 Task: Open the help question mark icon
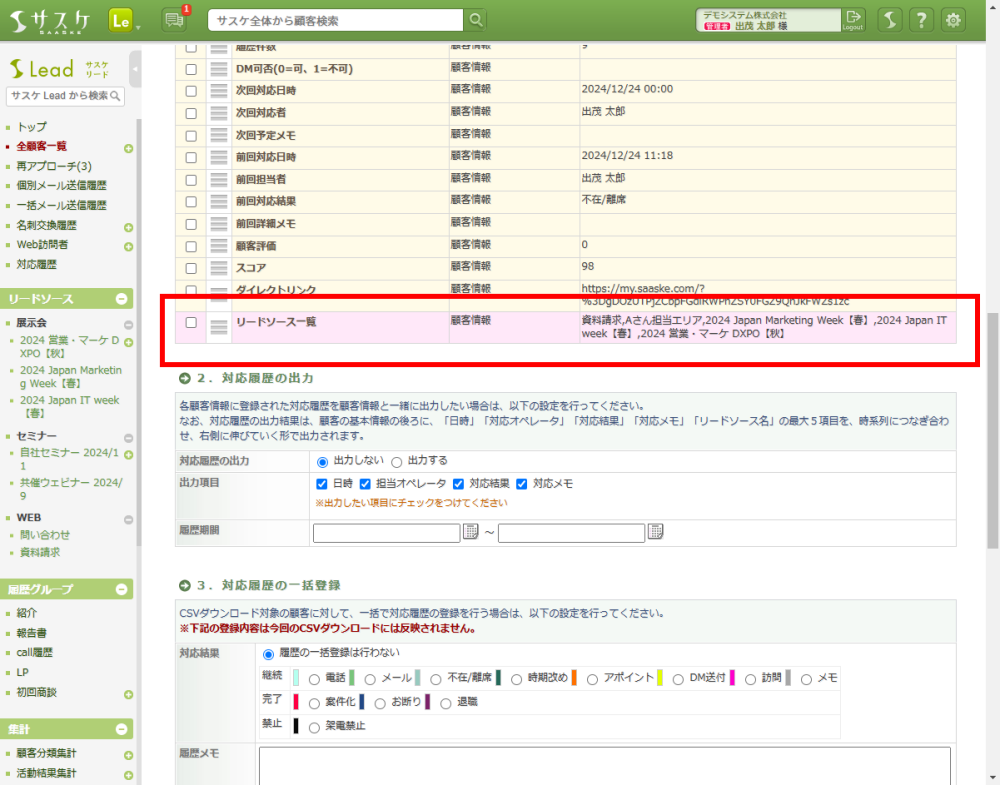tap(922, 20)
